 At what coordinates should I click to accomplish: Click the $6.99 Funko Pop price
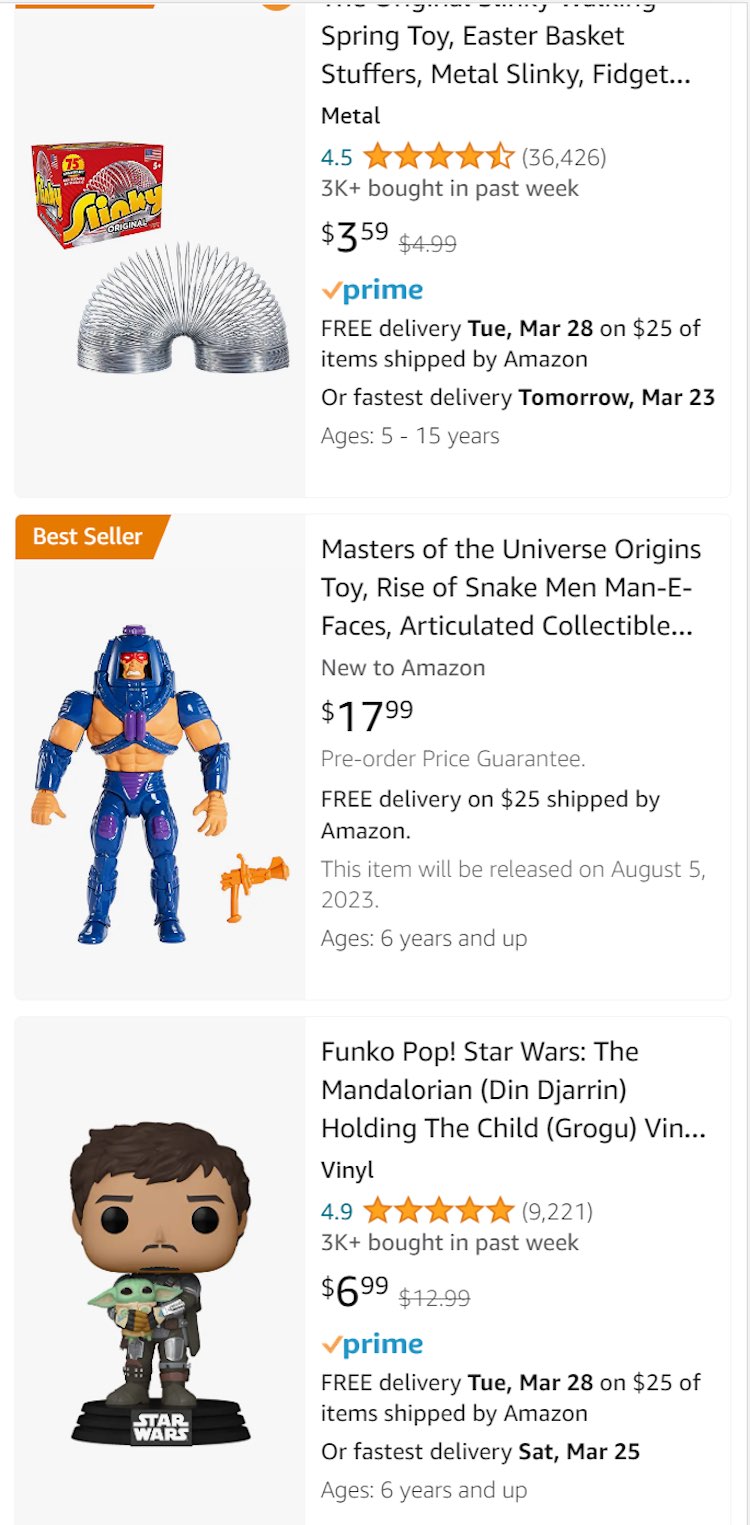click(x=355, y=1290)
